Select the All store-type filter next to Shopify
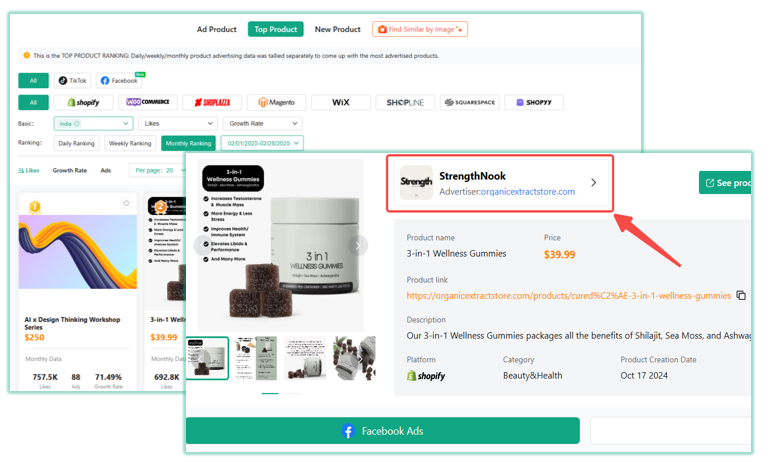The height and width of the screenshot is (473, 773). [x=34, y=102]
